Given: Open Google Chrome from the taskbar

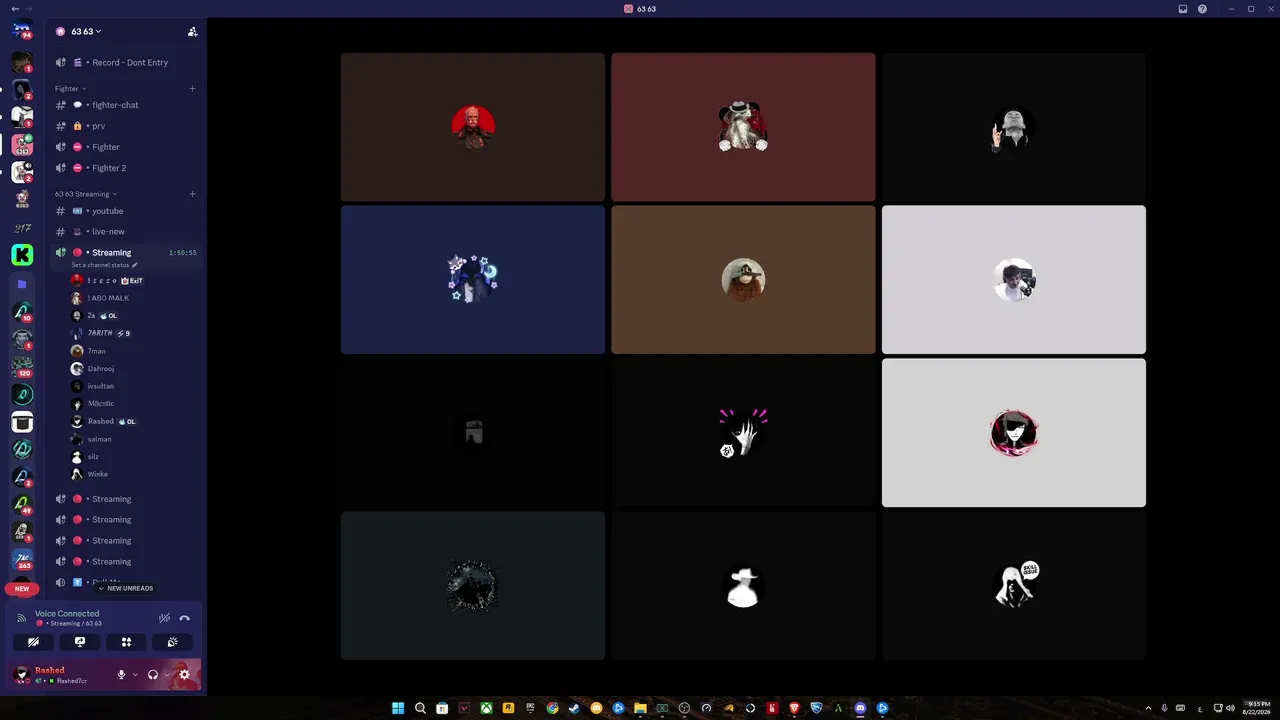Looking at the screenshot, I should point(552,708).
